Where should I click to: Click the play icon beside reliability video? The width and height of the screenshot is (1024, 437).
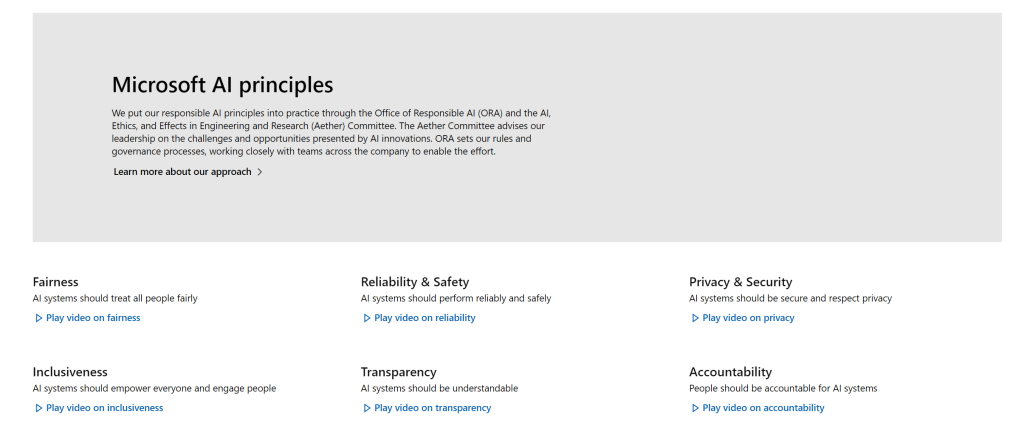click(367, 318)
